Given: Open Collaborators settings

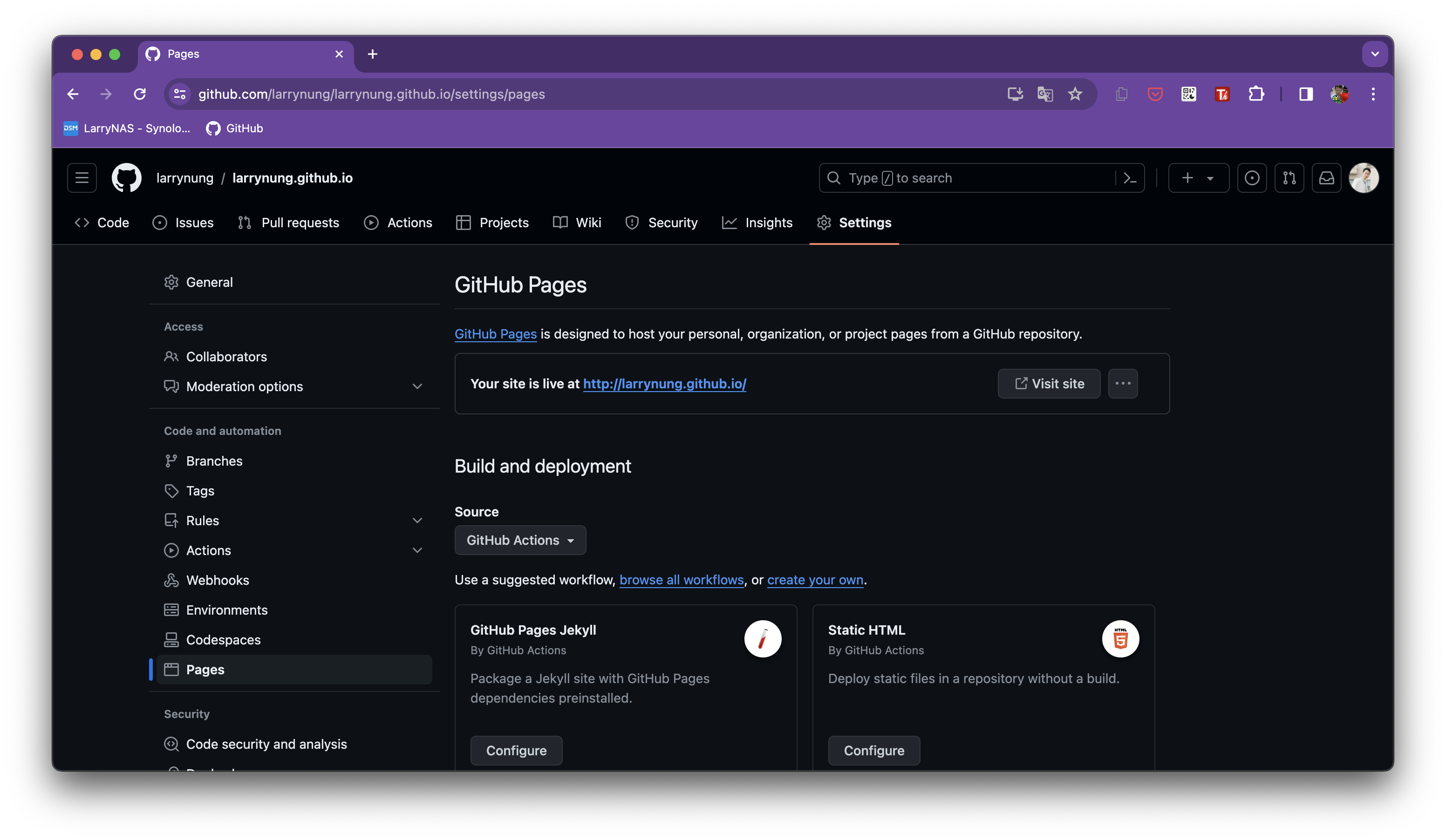Looking at the screenshot, I should point(294,357).
